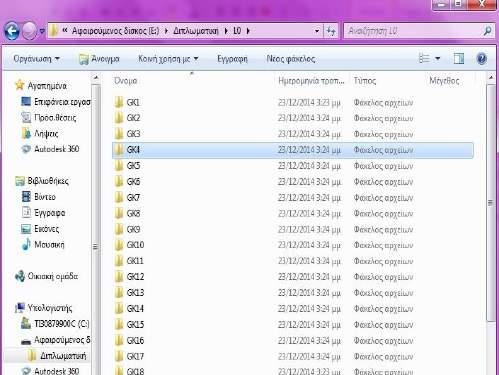Sort by Ημερομηνία τροποποίησης column header

click(311, 81)
